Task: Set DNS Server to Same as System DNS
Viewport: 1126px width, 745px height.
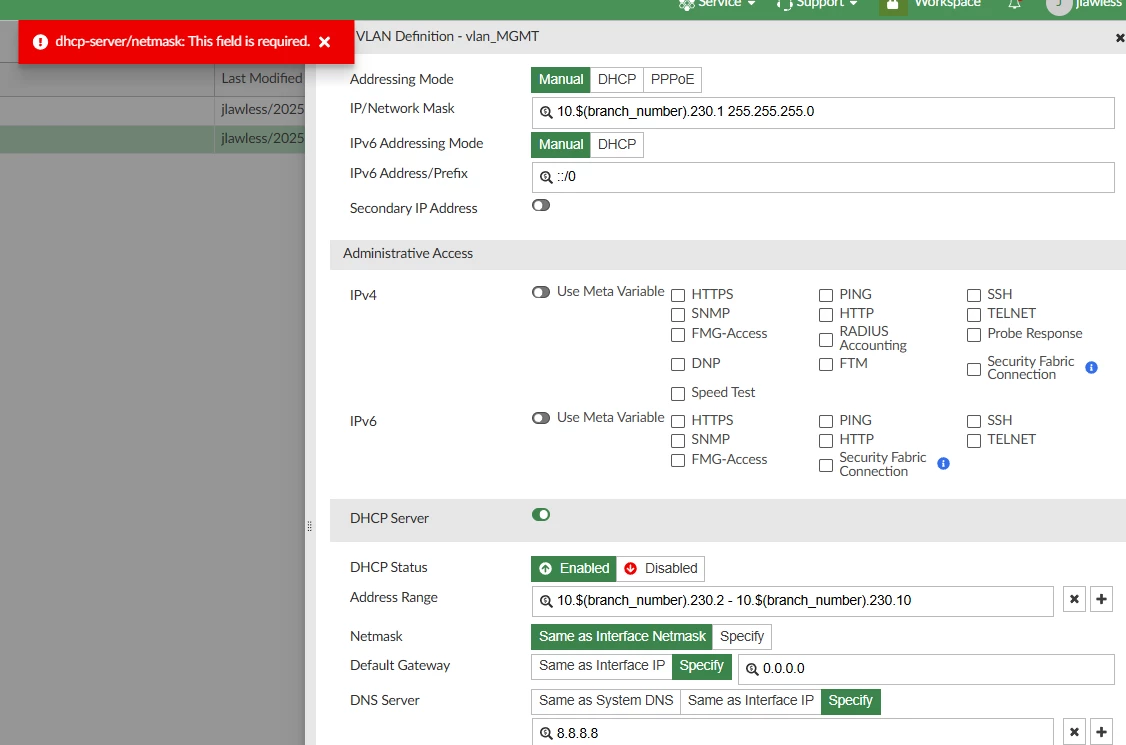Action: tap(606, 701)
